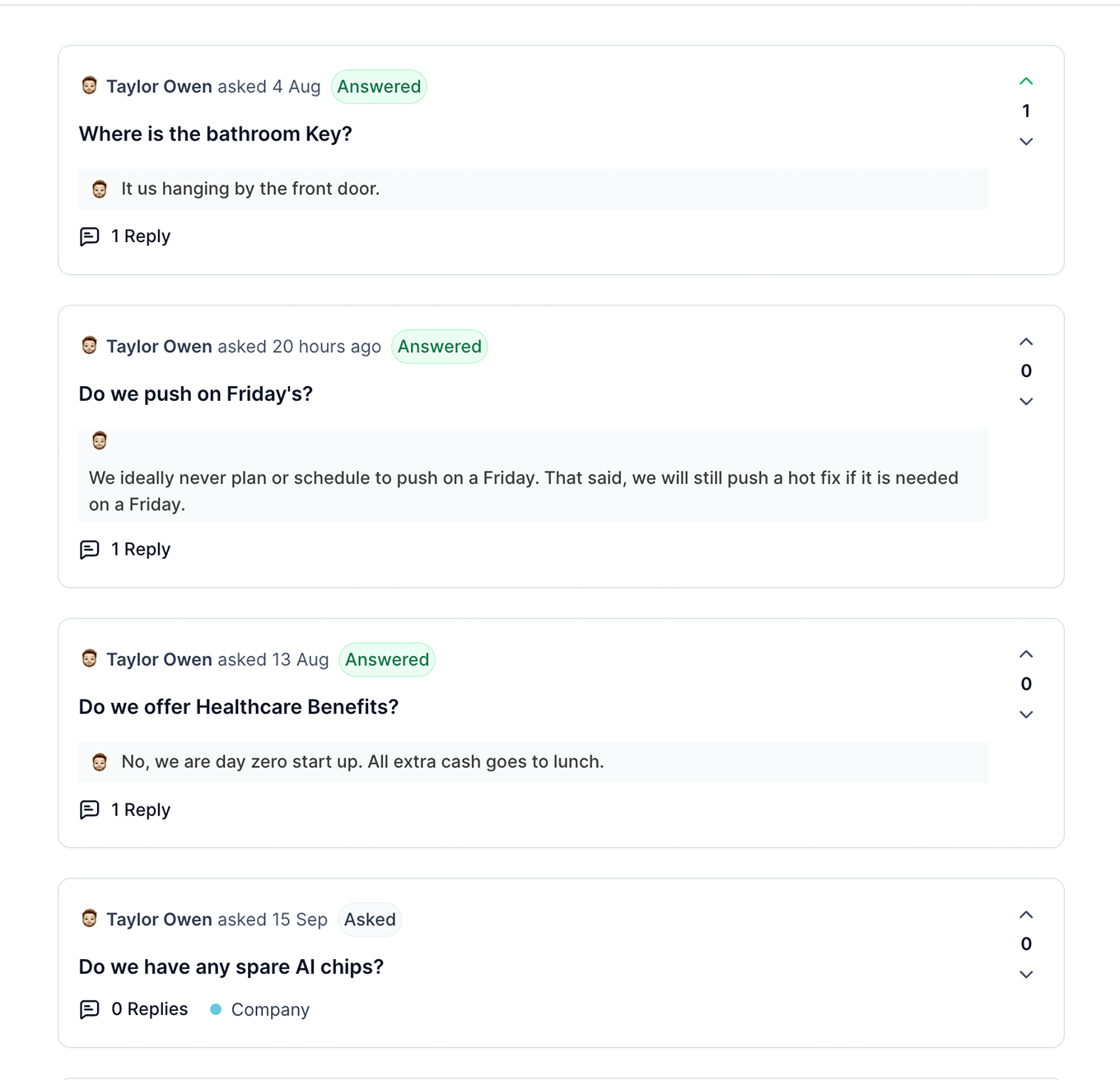This screenshot has width=1120, height=1080.
Task: Select the blue Company tag dot
Action: tap(216, 1008)
